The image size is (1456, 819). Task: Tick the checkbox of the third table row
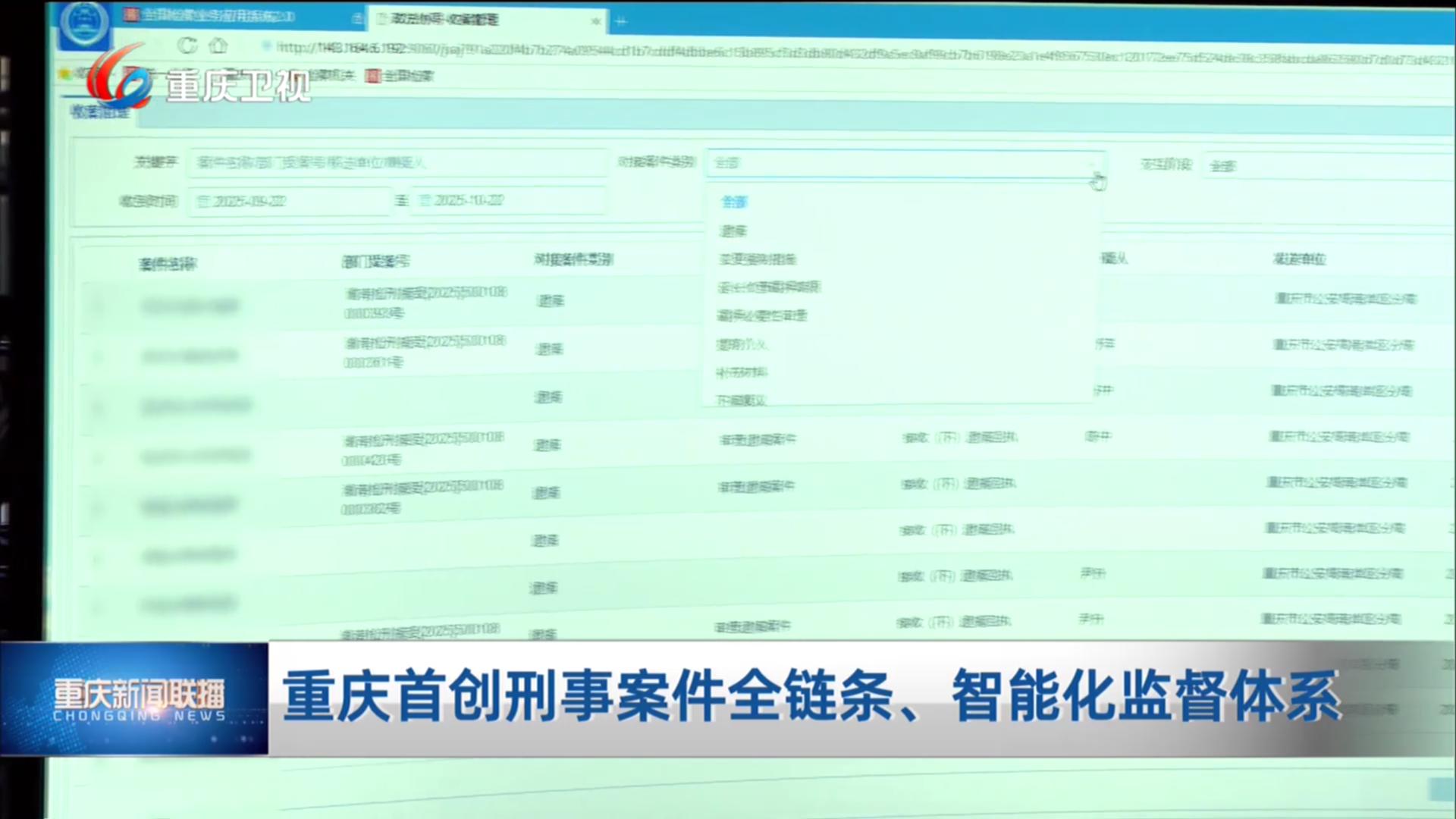[99, 408]
